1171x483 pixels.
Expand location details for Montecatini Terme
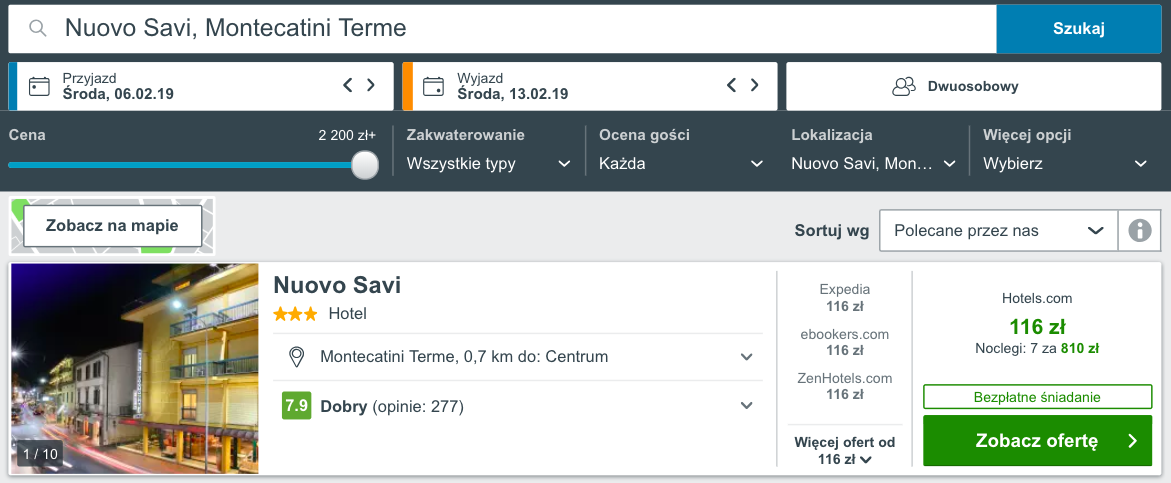[746, 357]
